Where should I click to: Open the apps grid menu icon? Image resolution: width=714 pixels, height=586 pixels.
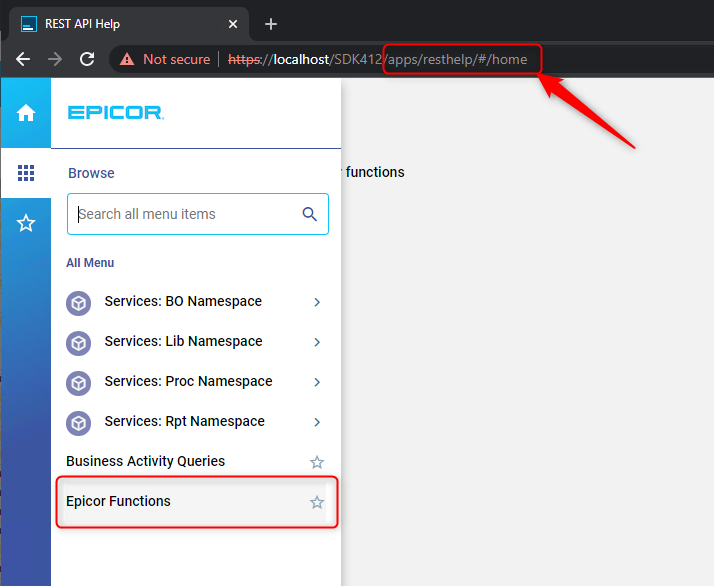coord(26,173)
